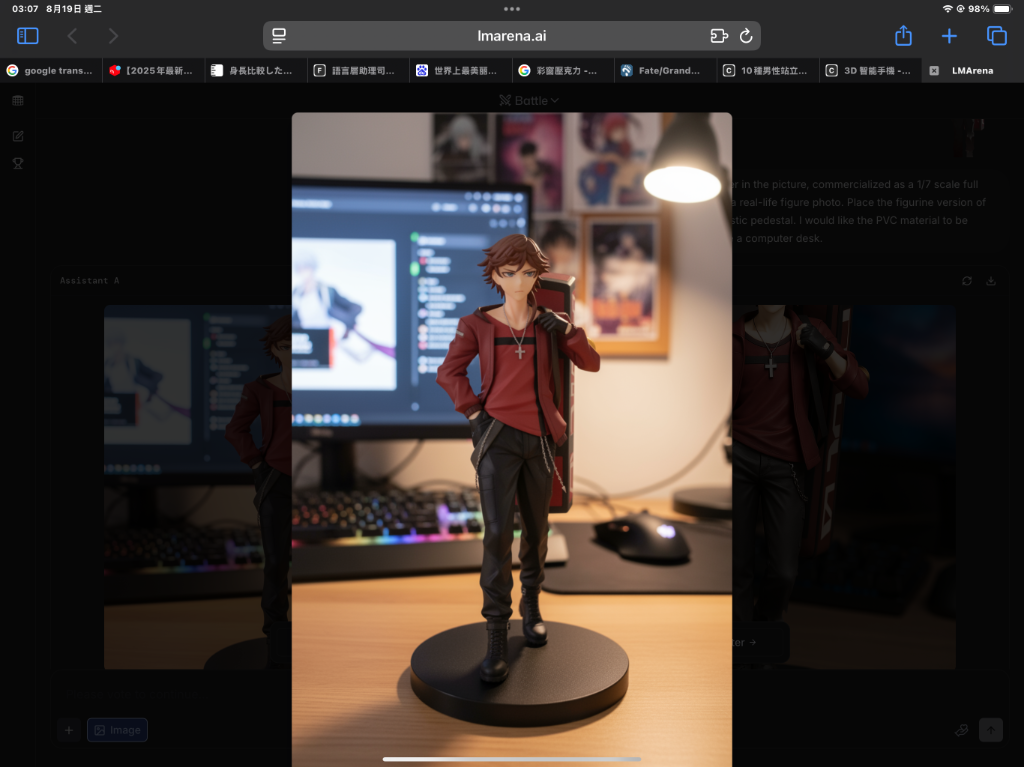Toggle the LMArena sidebar panel icon
Viewport: 1024px width, 767px height.
point(18,101)
